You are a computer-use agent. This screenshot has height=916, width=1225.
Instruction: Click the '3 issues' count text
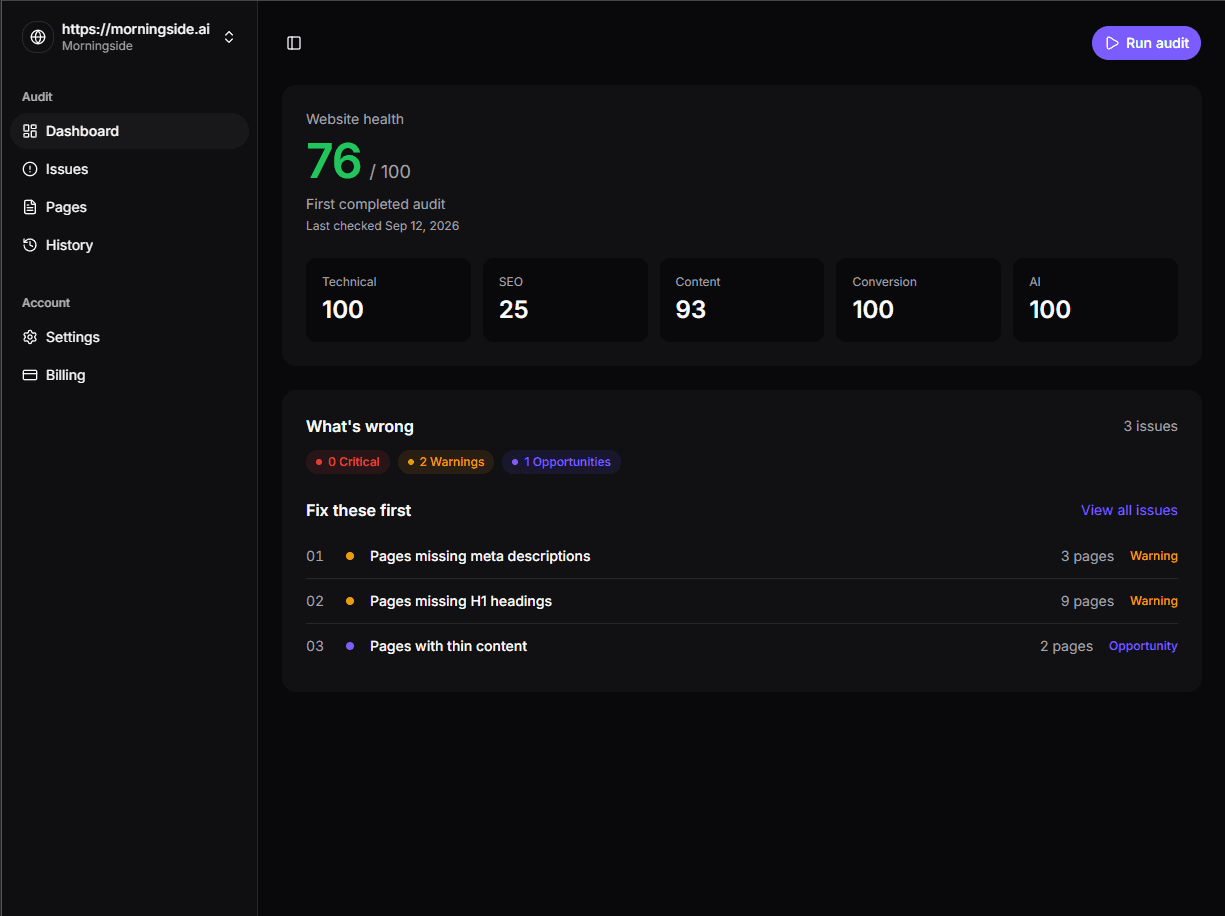click(1150, 426)
